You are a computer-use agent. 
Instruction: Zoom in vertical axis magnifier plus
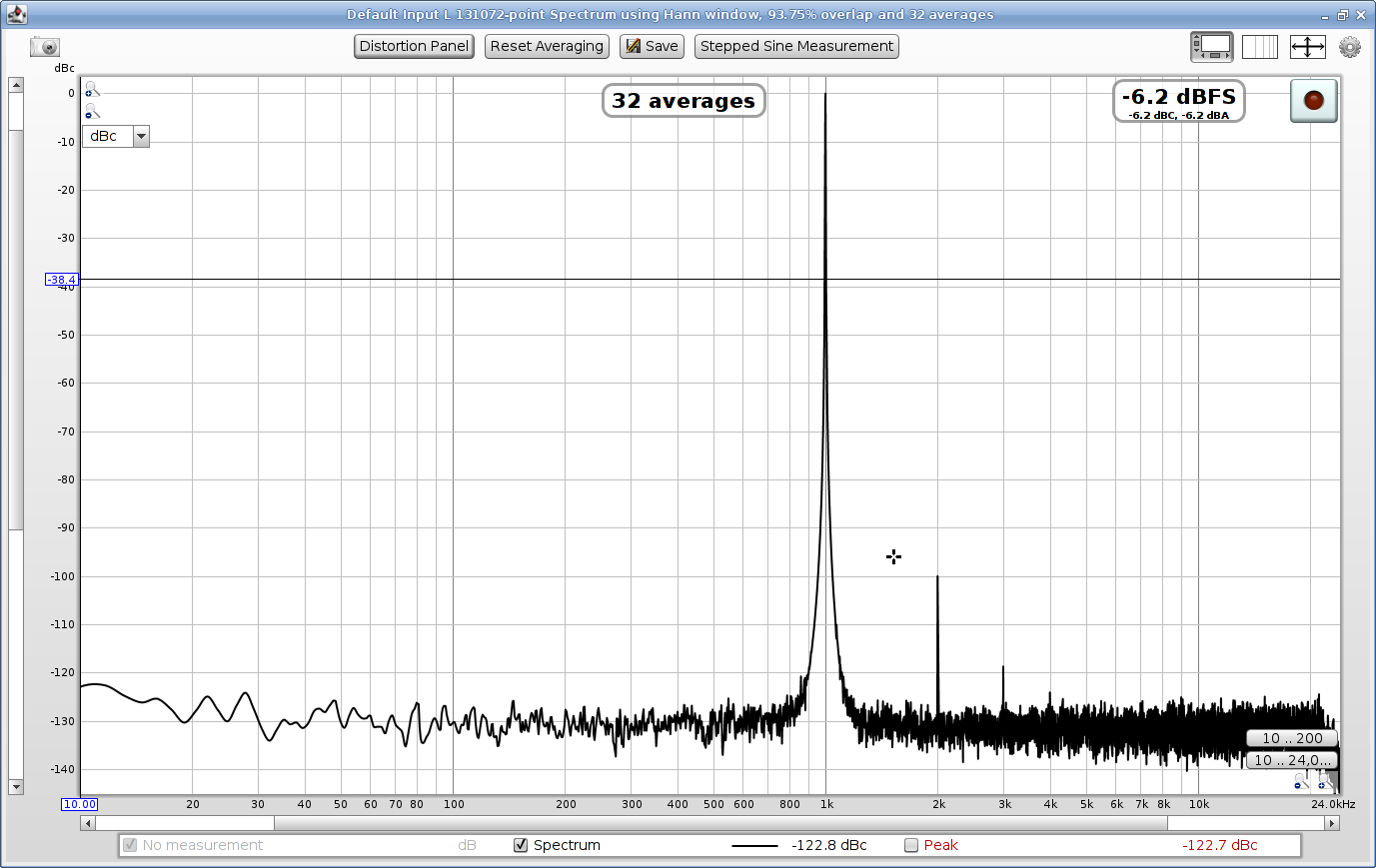tap(92, 89)
